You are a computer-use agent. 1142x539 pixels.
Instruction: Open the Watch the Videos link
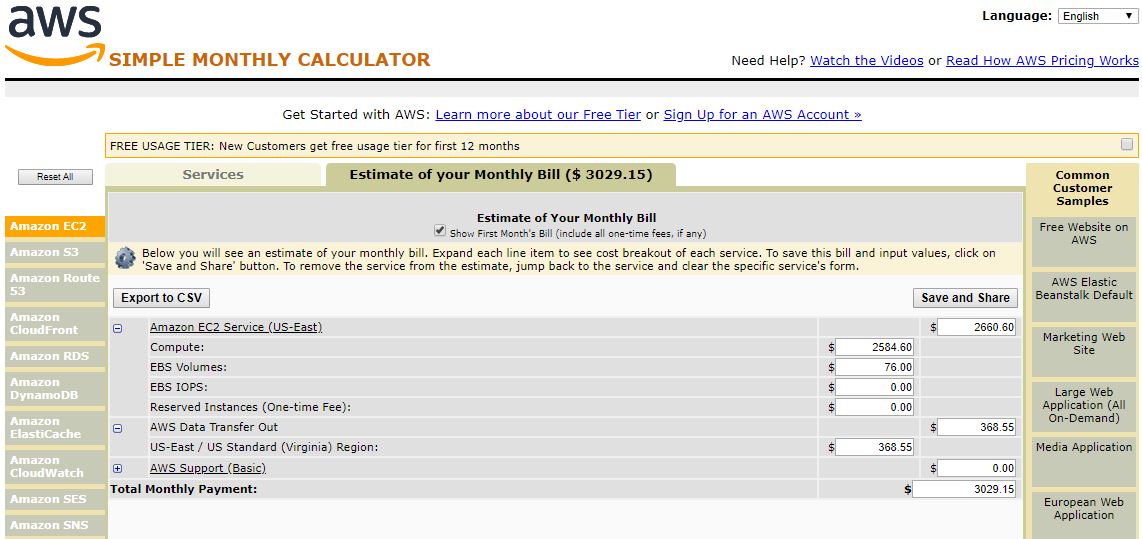(x=867, y=60)
